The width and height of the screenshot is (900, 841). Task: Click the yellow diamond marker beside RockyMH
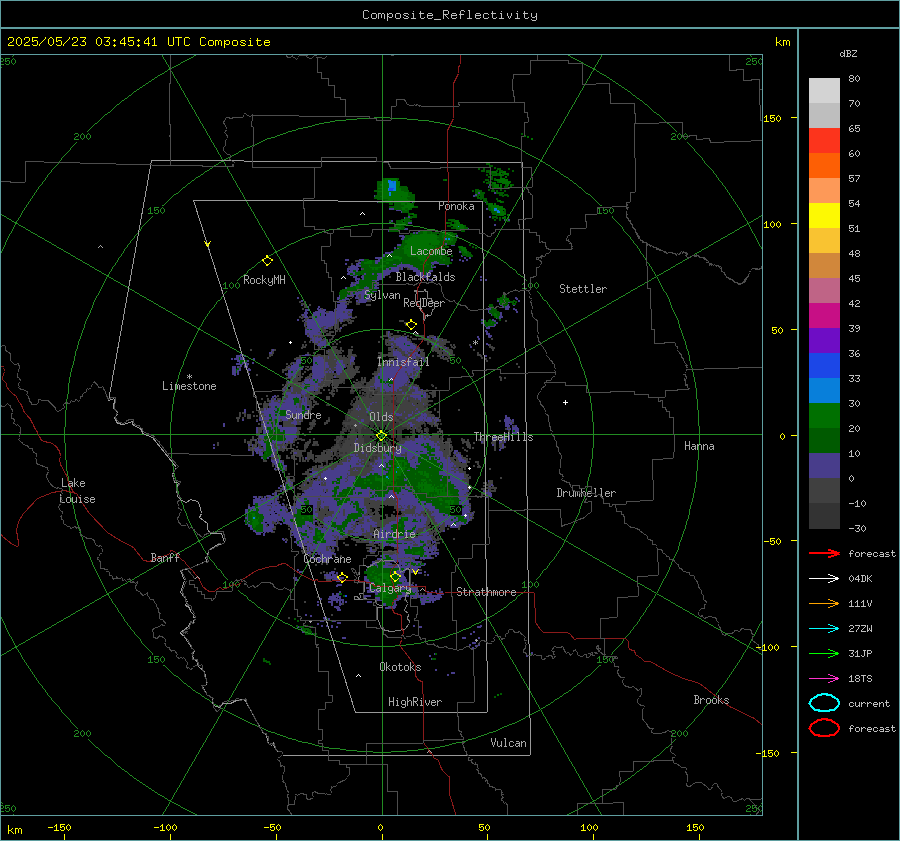[267, 261]
